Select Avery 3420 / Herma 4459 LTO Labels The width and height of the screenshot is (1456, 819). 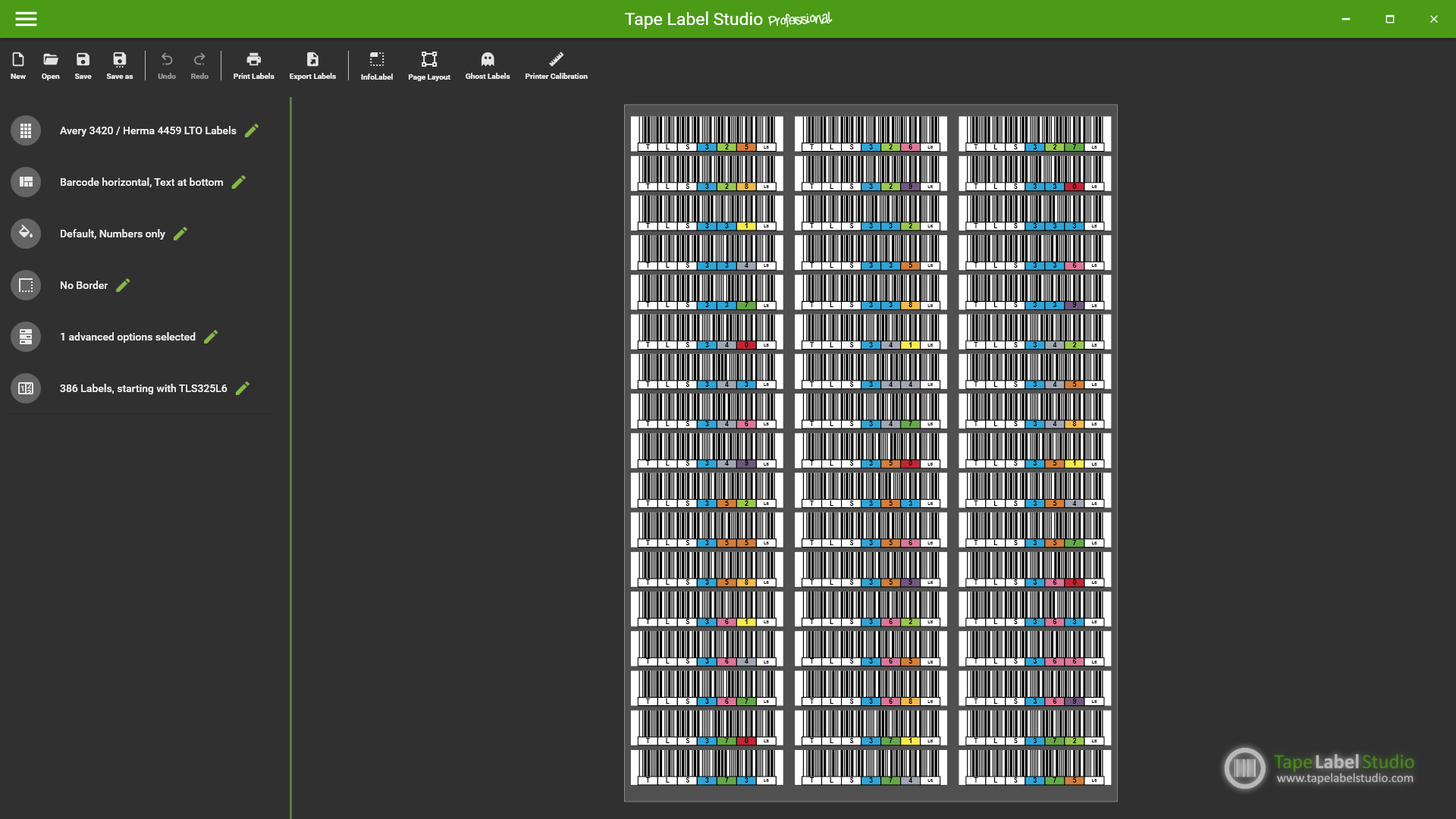pos(148,130)
